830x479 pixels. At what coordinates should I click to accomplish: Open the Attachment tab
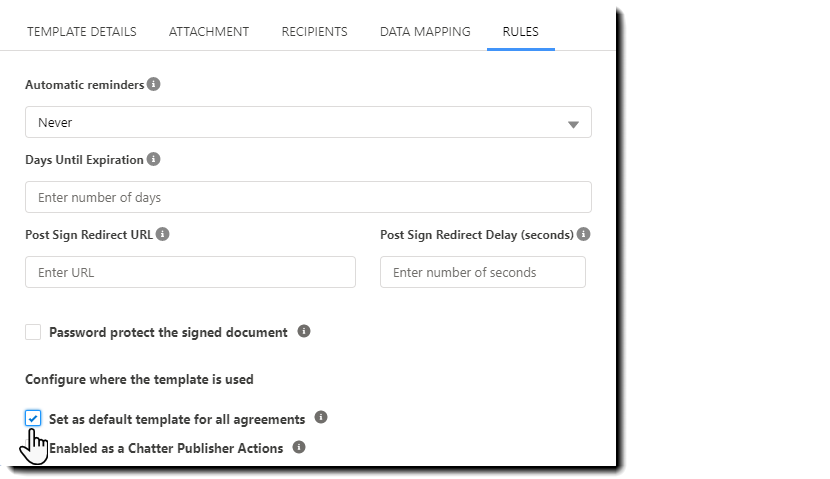click(x=208, y=32)
